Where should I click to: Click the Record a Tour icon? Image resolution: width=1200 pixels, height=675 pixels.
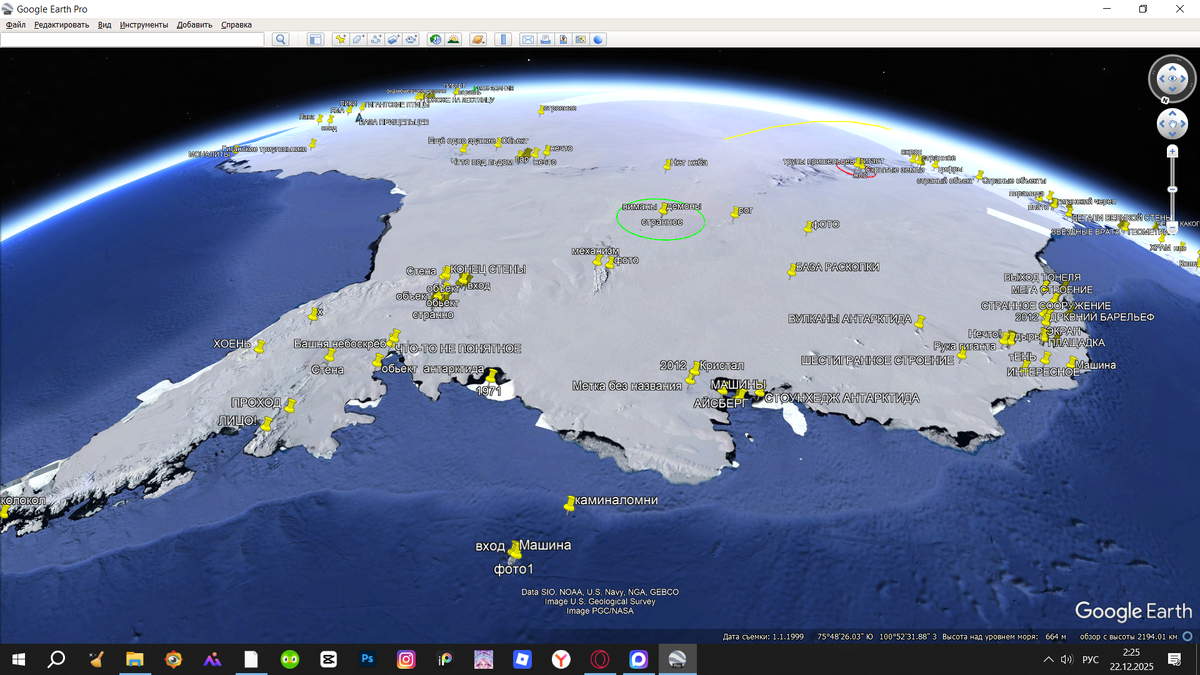411,40
